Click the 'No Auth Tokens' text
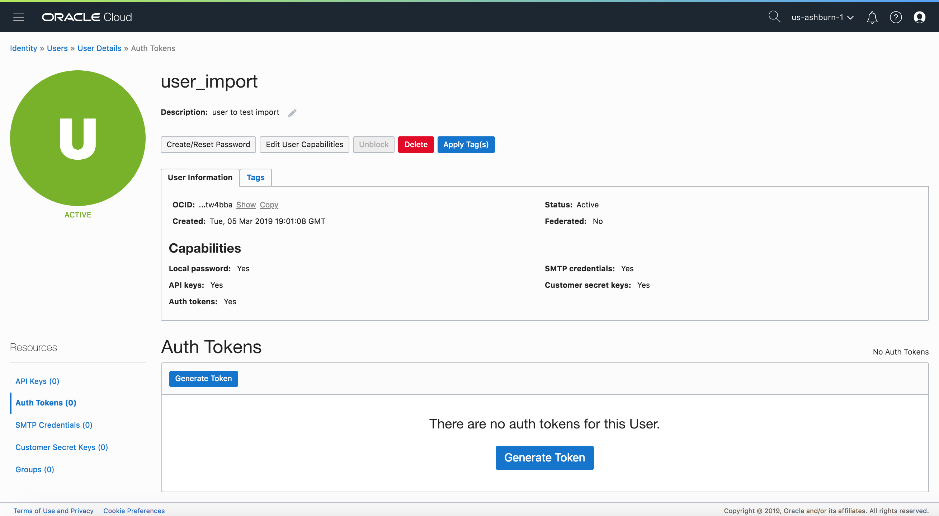 pyautogui.click(x=901, y=352)
